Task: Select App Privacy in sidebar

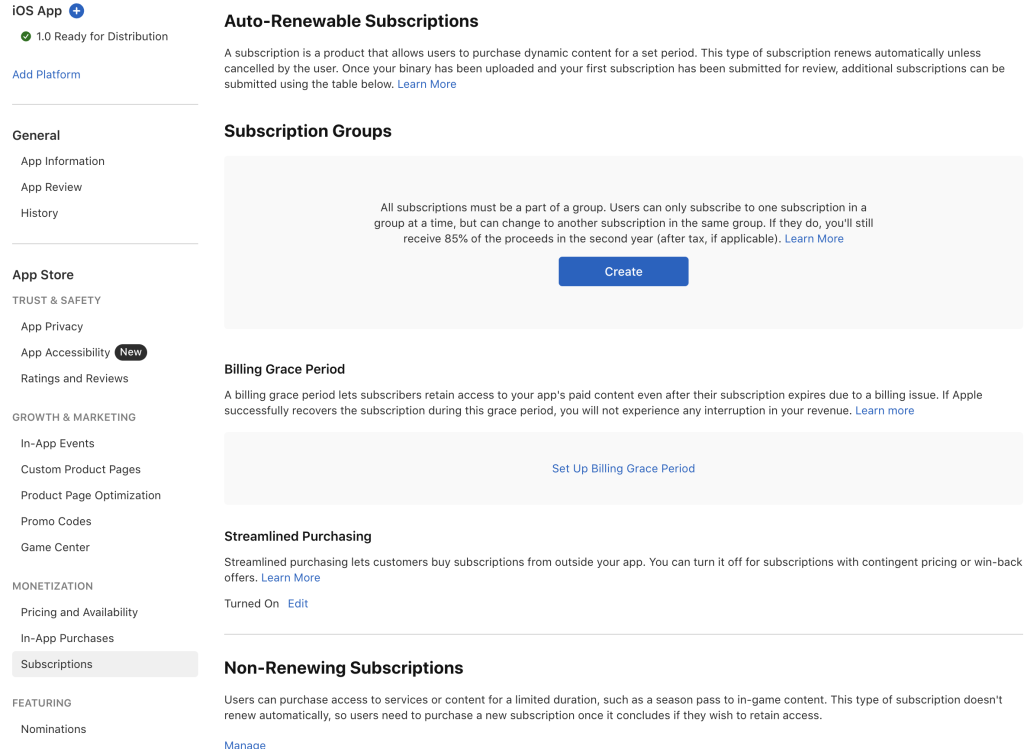Action: [52, 327]
